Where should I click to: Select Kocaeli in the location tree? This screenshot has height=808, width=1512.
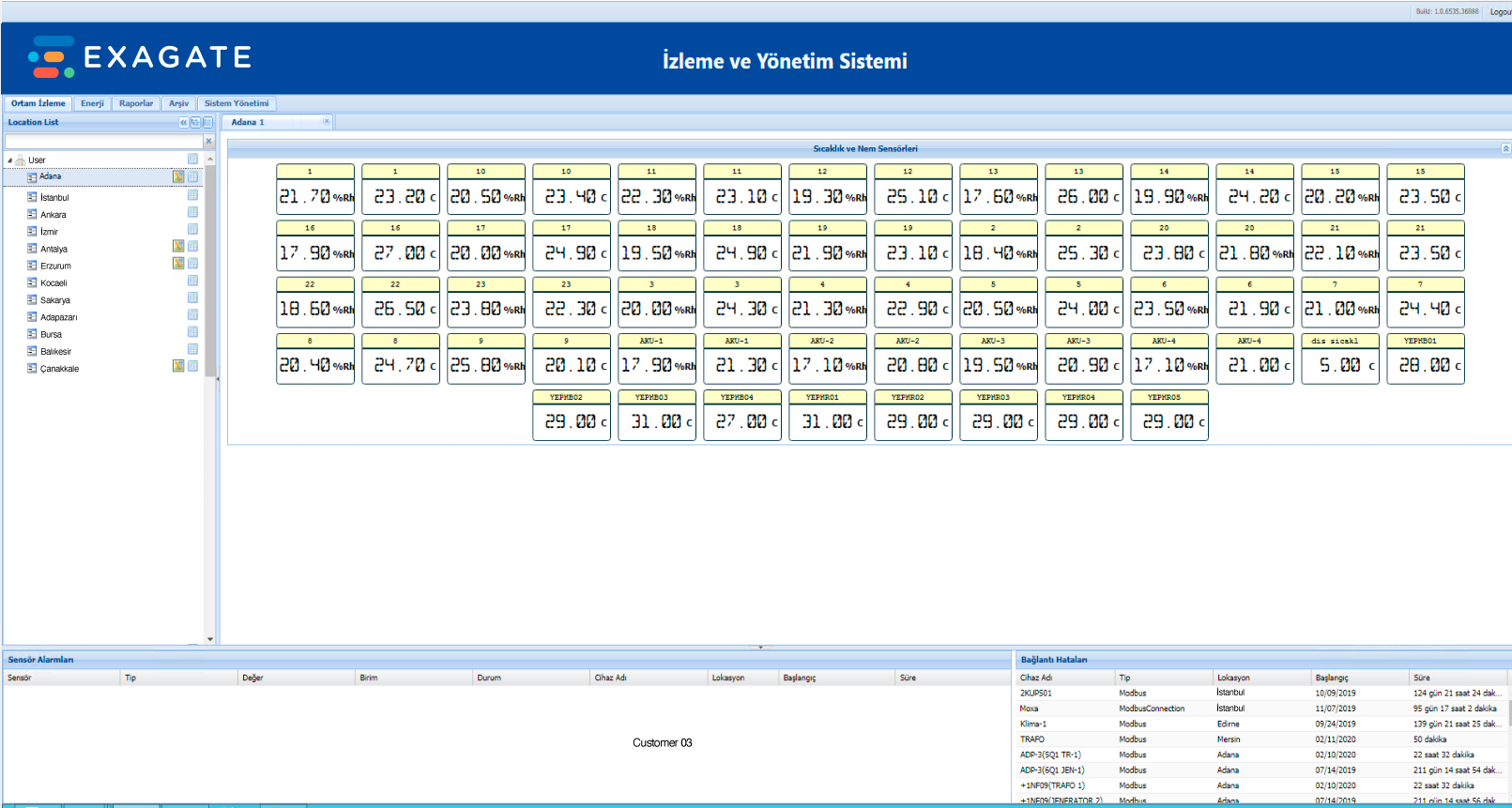[53, 283]
